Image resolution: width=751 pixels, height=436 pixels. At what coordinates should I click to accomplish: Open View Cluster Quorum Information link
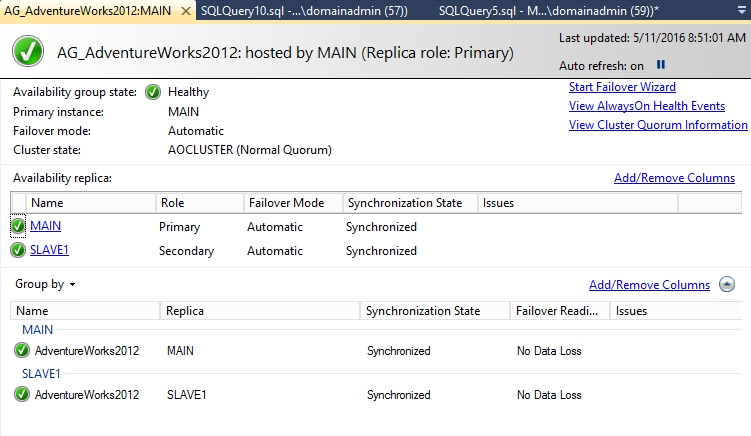coord(658,125)
